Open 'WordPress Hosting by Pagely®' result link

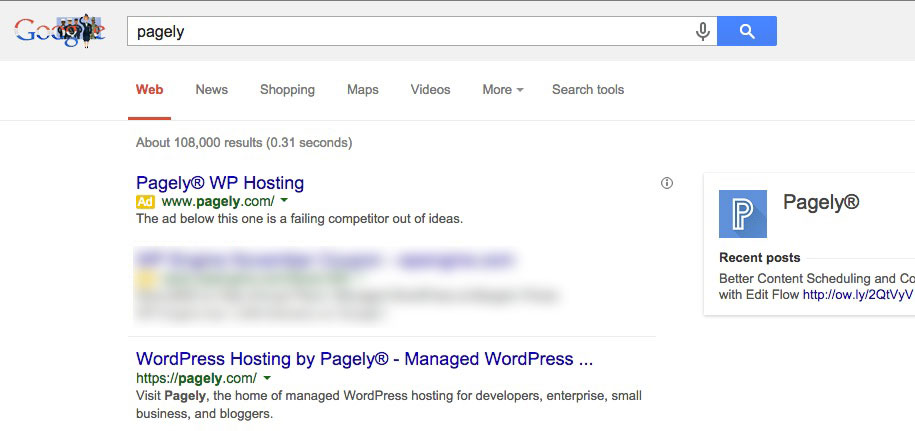364,359
